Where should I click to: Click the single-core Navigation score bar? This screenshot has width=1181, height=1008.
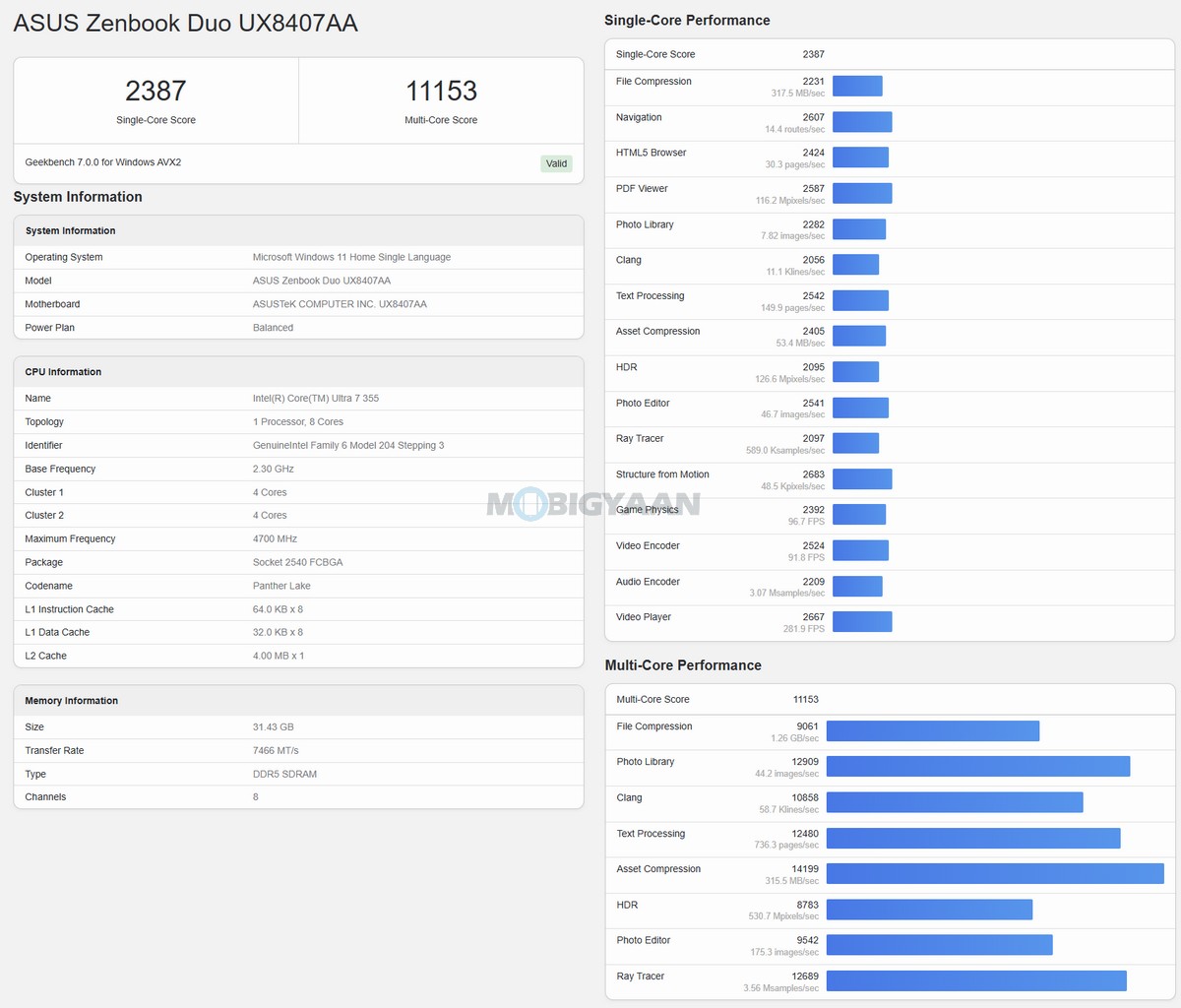(x=862, y=122)
